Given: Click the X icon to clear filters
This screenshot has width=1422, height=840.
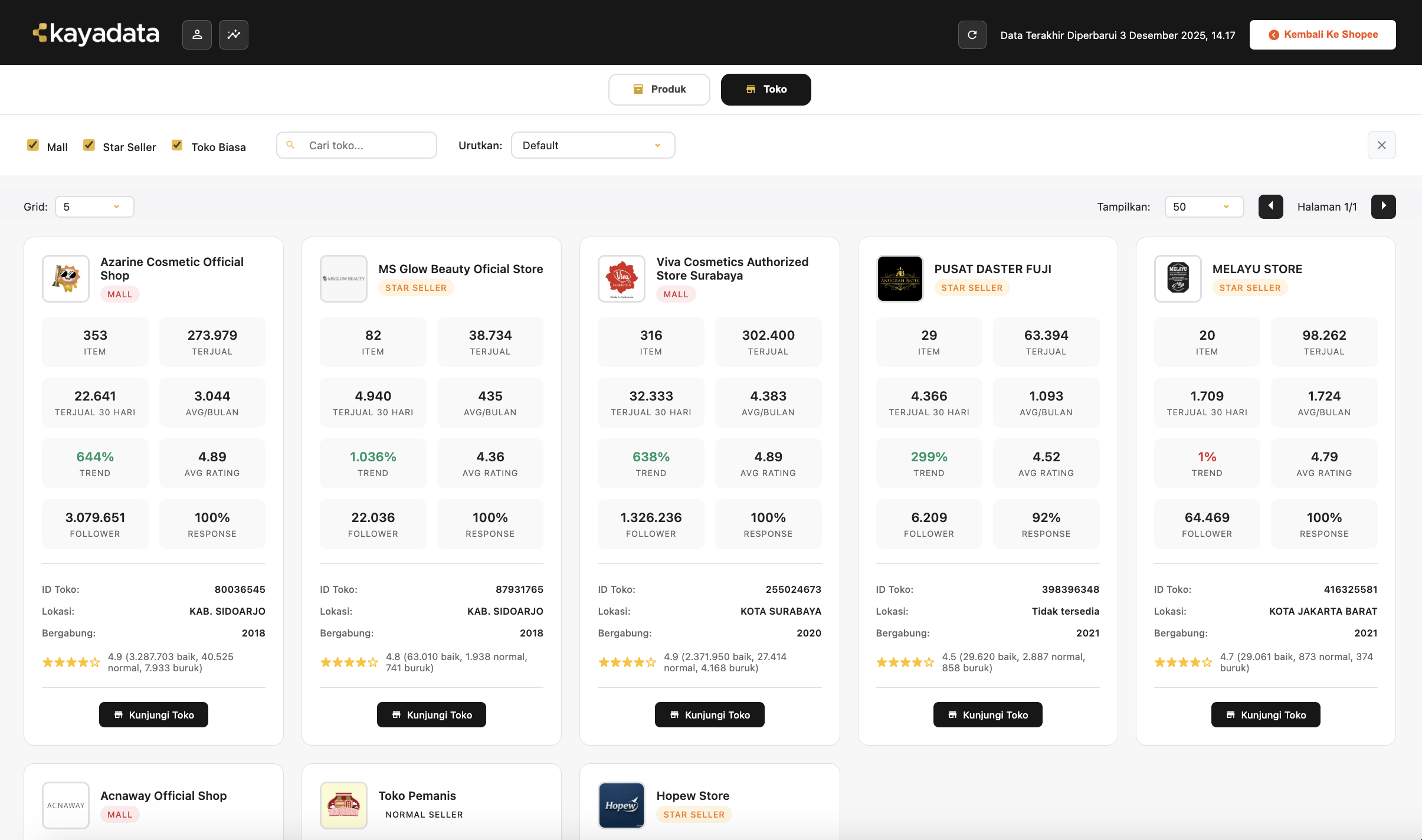Looking at the screenshot, I should click(1381, 145).
